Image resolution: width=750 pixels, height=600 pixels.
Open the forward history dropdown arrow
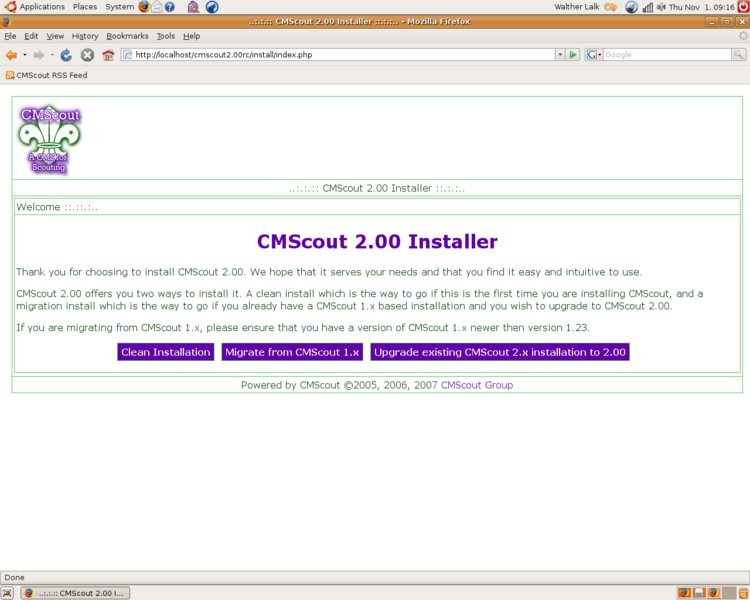pos(52,55)
